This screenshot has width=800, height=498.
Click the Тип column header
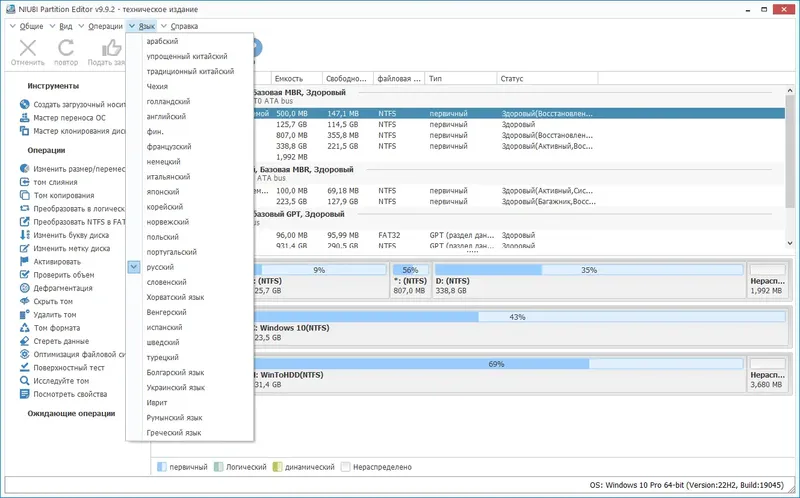461,79
